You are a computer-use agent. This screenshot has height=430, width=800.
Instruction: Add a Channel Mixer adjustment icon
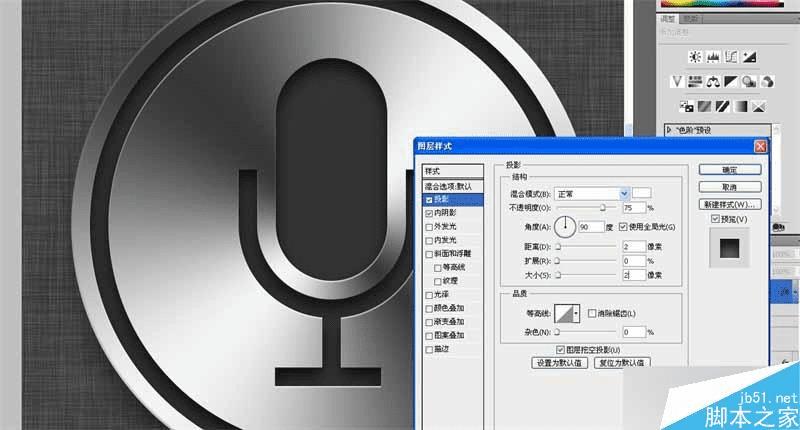[767, 82]
